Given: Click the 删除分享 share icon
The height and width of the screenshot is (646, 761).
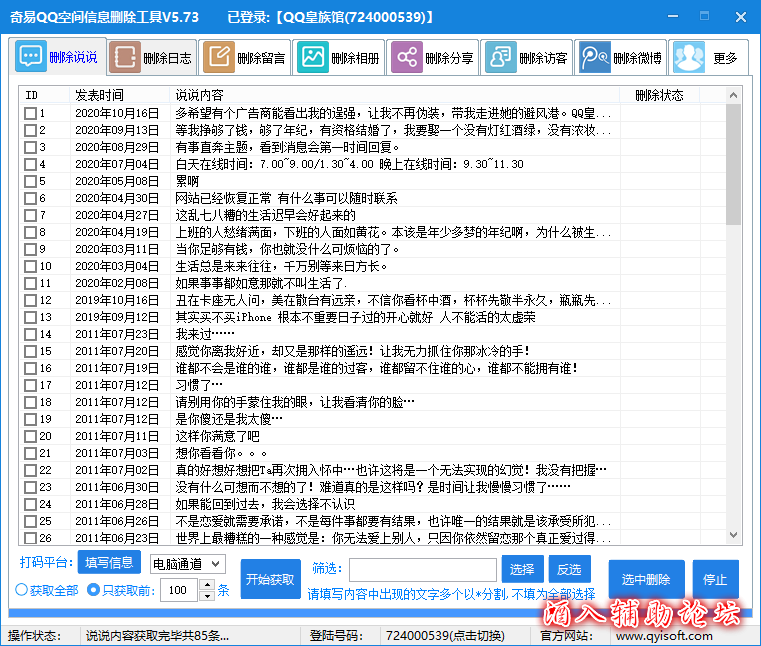Looking at the screenshot, I should [x=406, y=58].
